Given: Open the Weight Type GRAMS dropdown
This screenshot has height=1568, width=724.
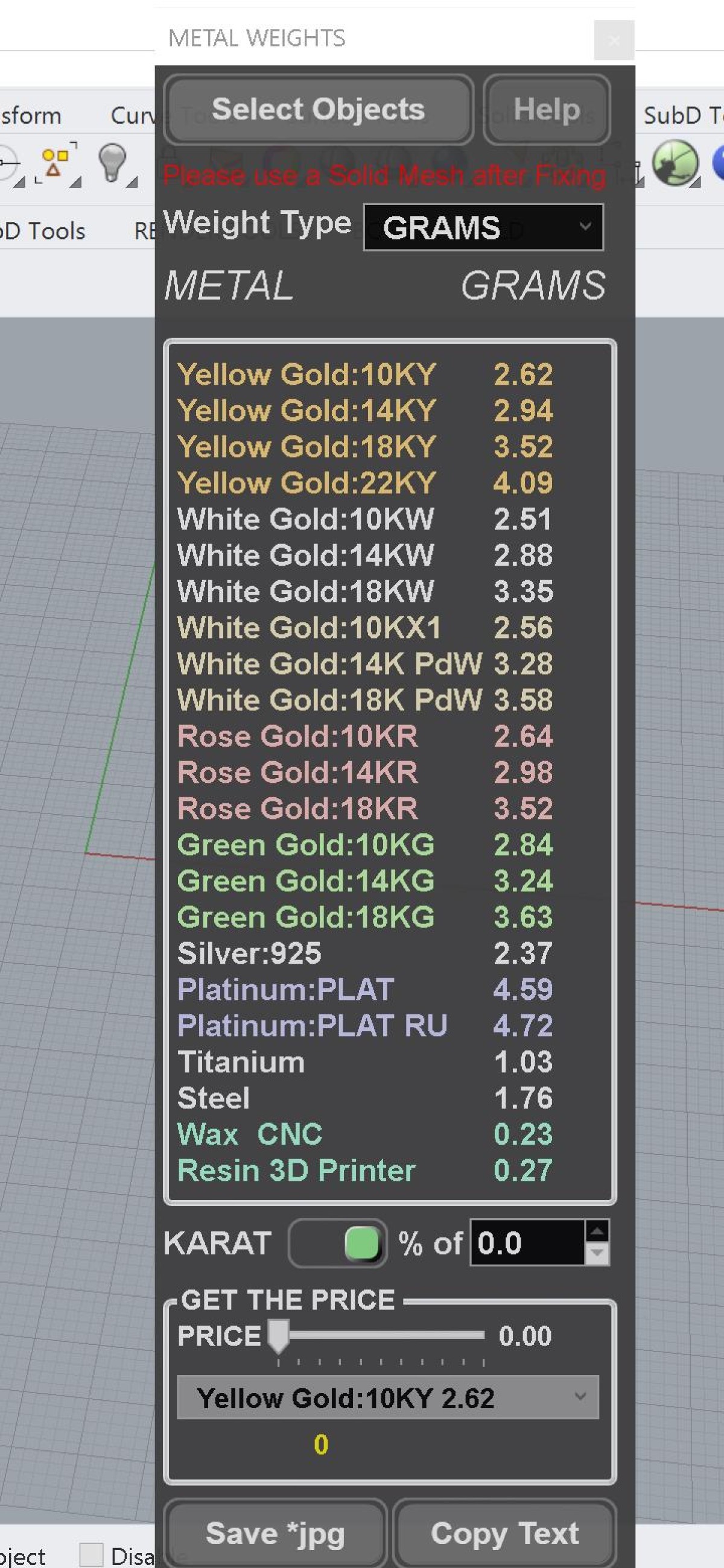Looking at the screenshot, I should point(483,227).
